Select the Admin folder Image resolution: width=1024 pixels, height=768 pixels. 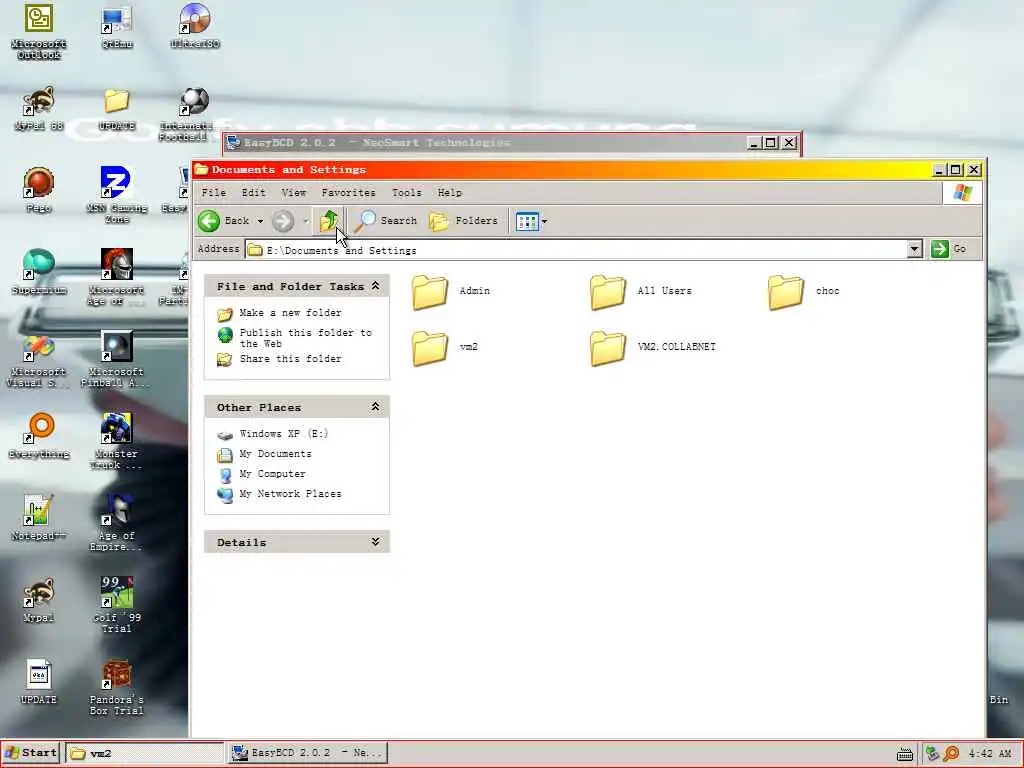click(x=451, y=291)
